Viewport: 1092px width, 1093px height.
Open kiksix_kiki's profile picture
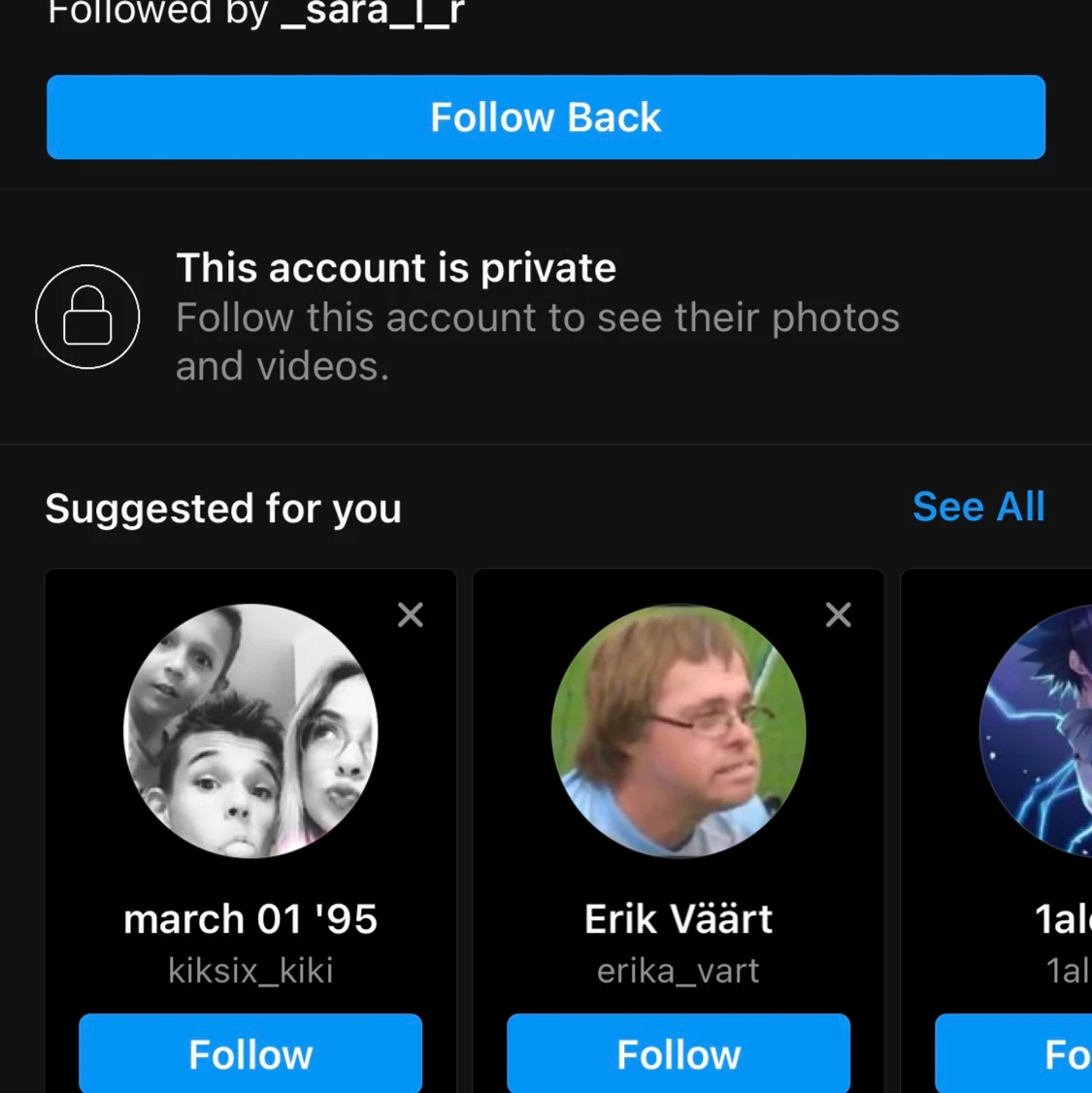(x=250, y=731)
